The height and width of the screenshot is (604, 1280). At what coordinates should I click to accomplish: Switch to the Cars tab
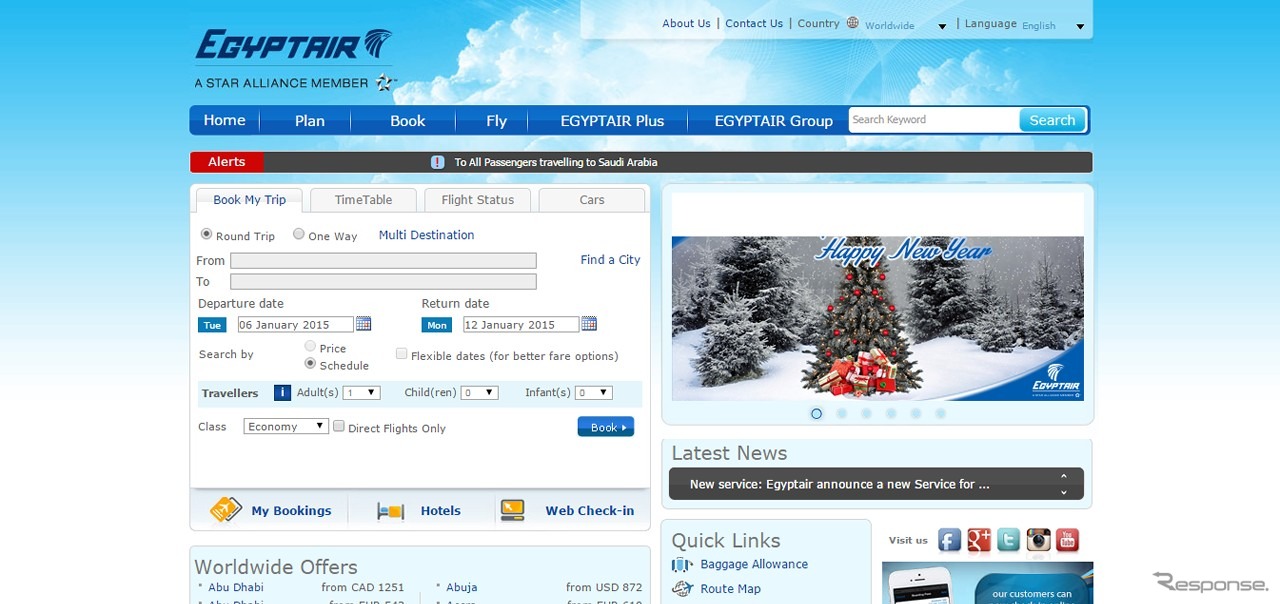pyautogui.click(x=592, y=200)
